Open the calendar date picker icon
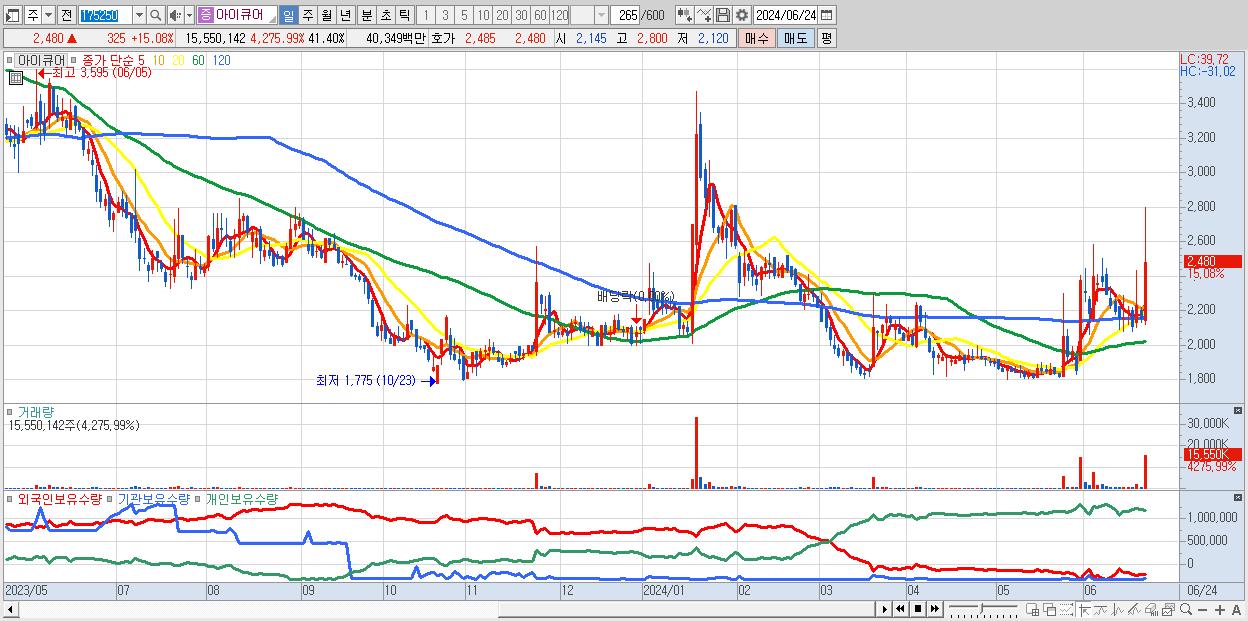Screen dimensions: 1248x621 (x=827, y=15)
